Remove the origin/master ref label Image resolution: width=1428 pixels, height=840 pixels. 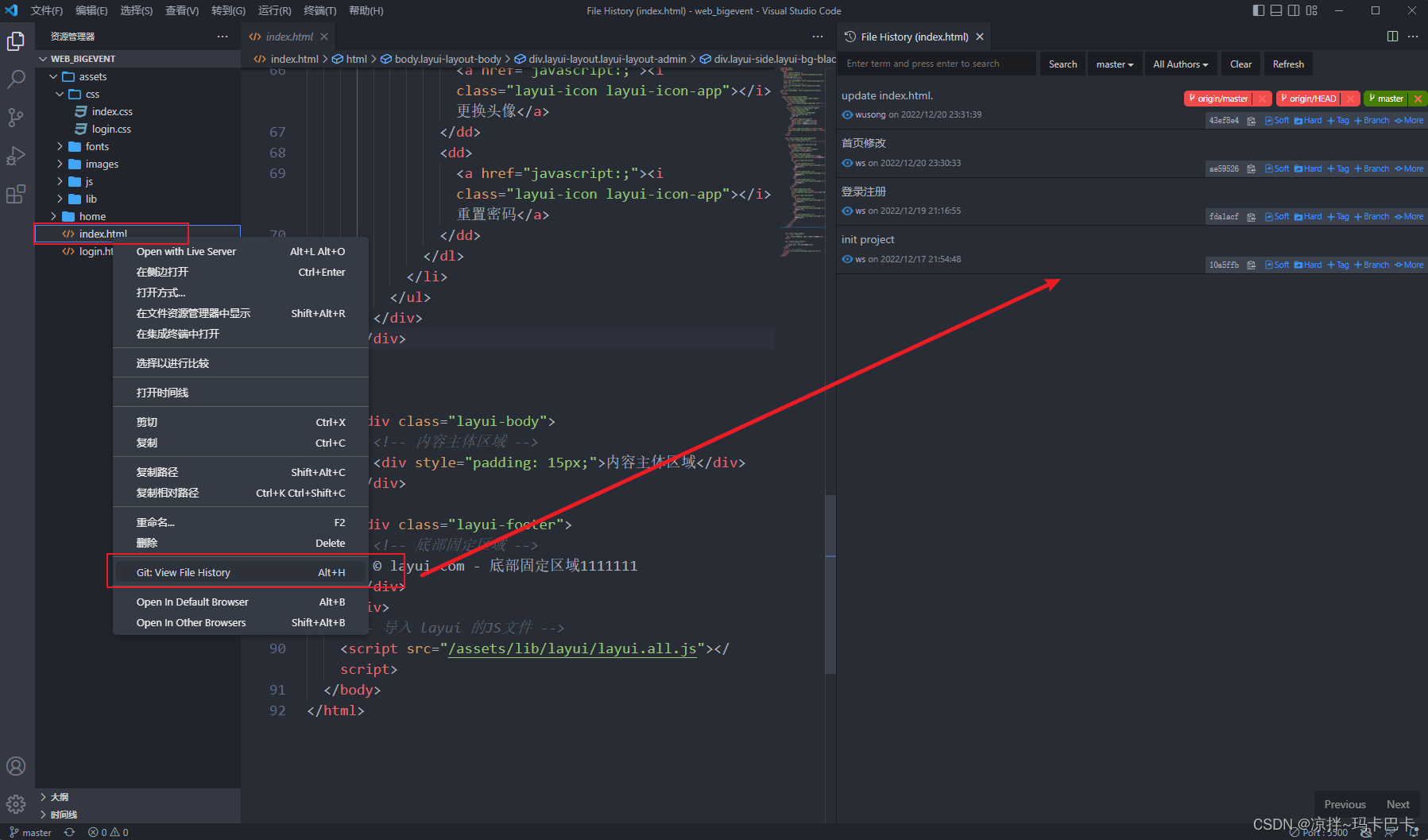[x=1262, y=99]
